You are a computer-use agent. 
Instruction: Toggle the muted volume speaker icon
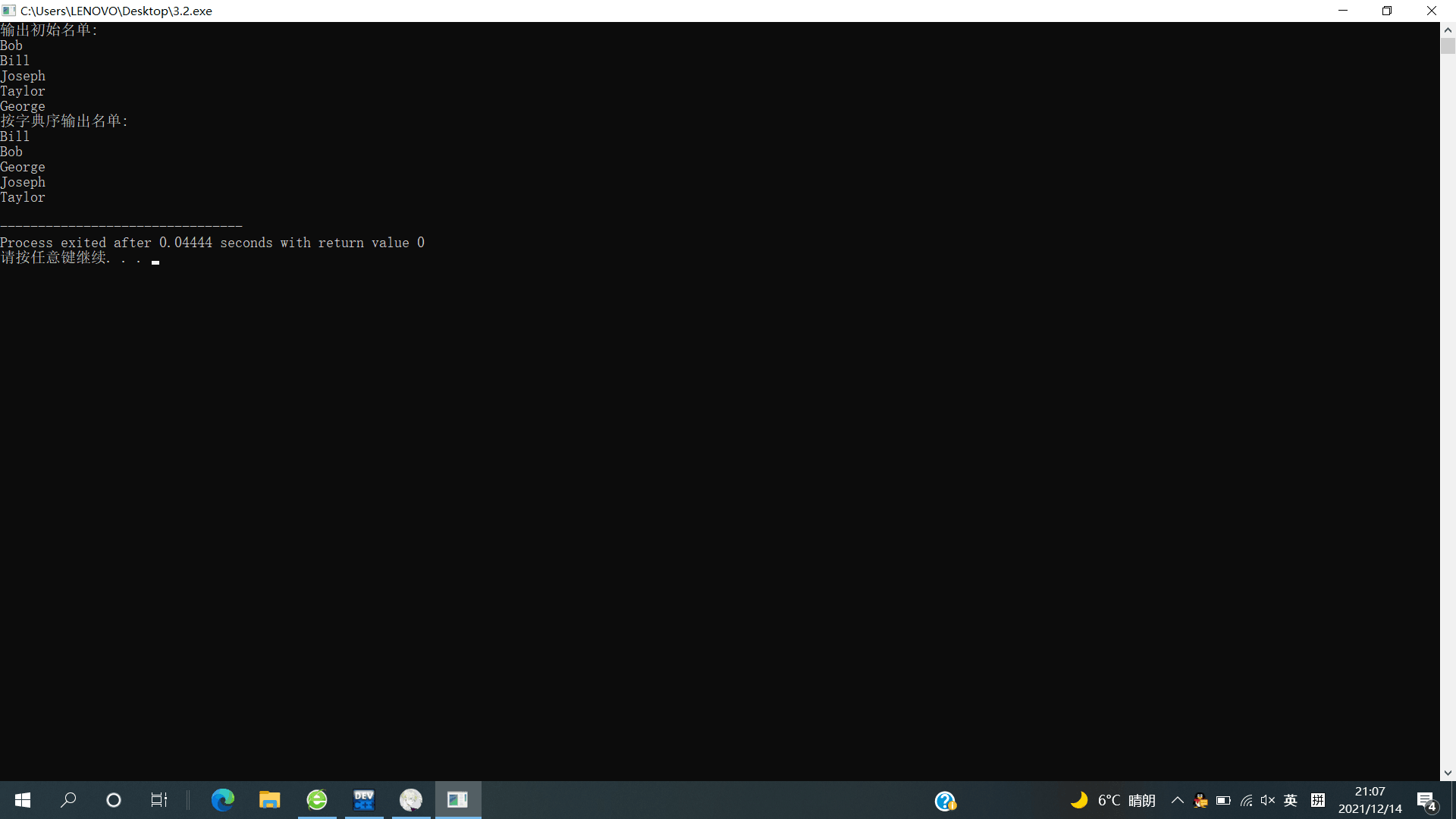(1268, 801)
